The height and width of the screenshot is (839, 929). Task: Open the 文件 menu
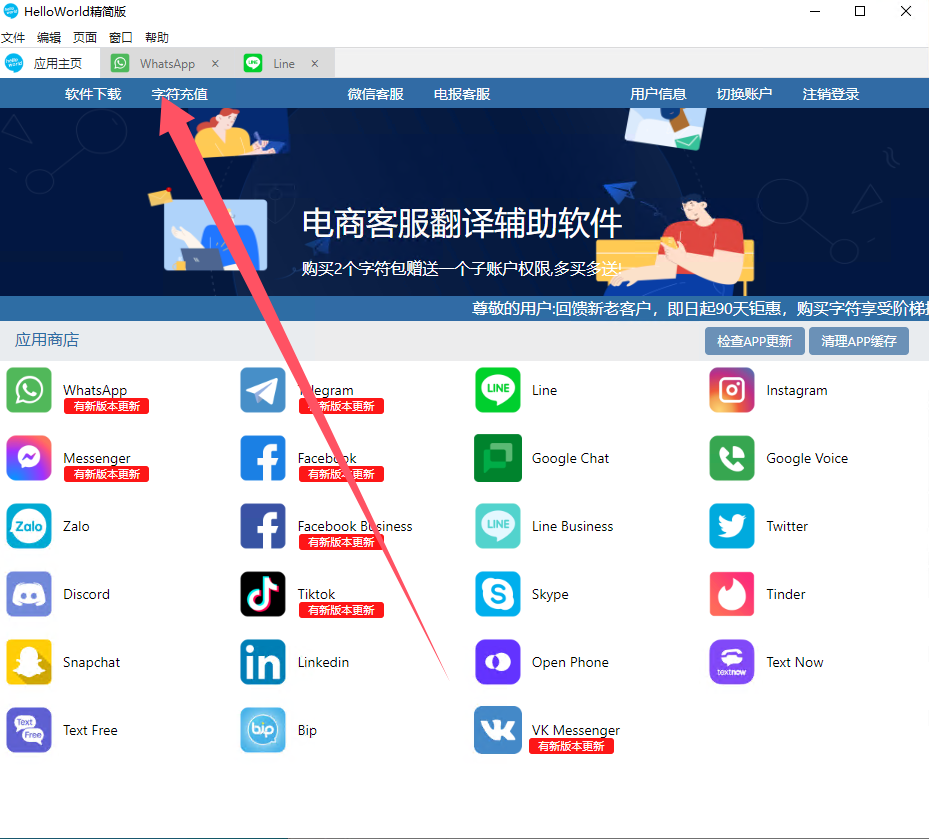tap(13, 38)
